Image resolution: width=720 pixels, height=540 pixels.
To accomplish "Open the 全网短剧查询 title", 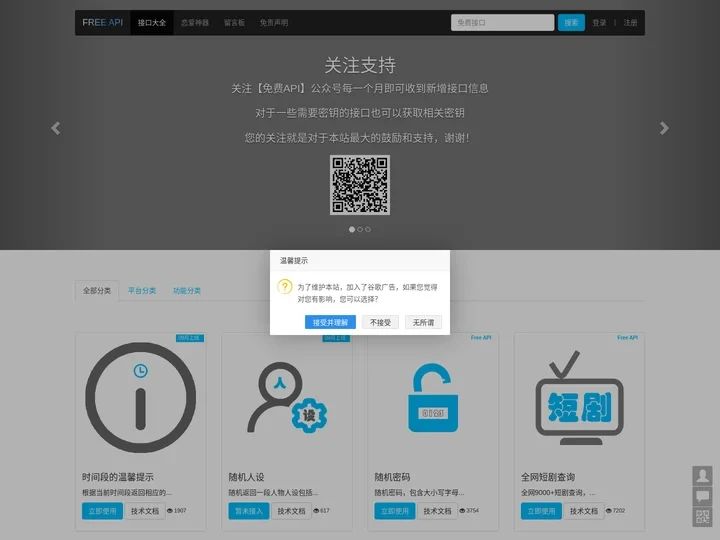I will click(548, 477).
